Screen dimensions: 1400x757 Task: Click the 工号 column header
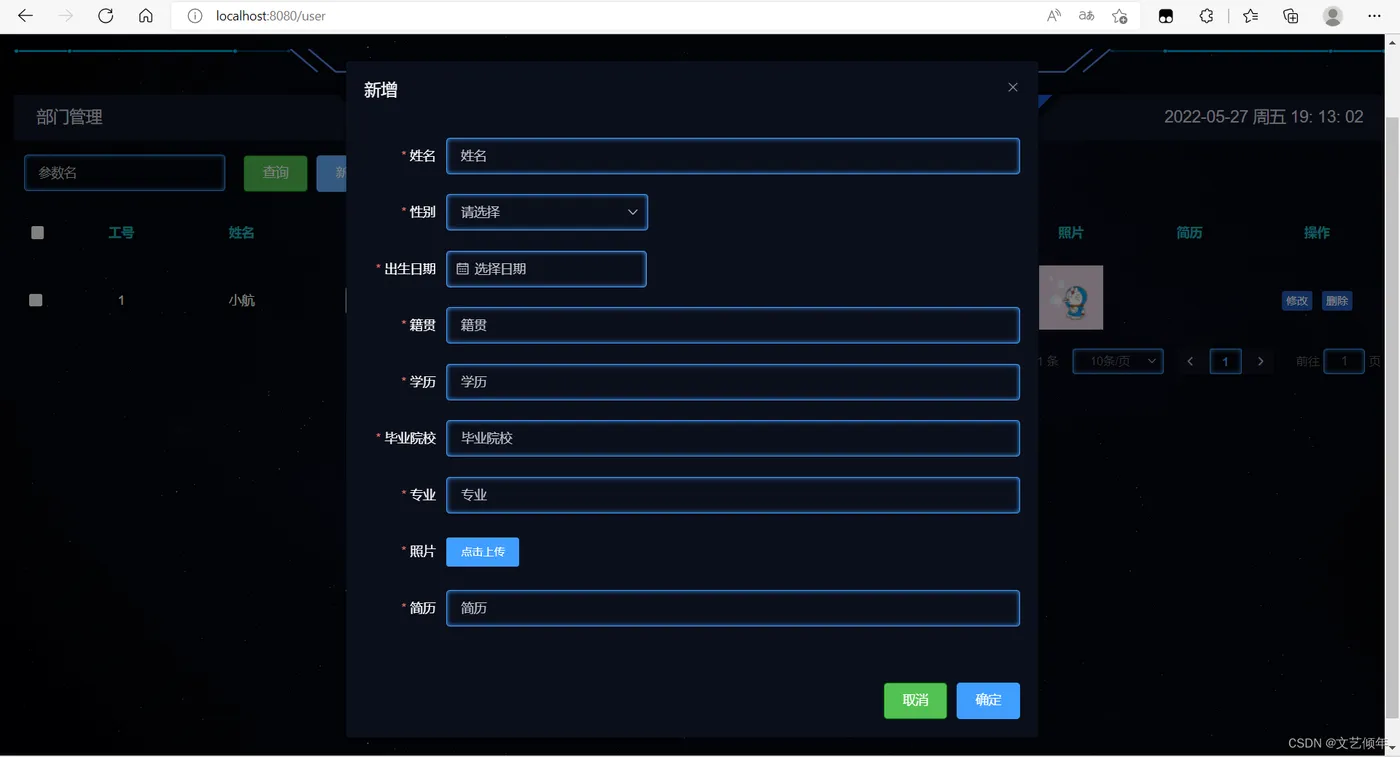pyautogui.click(x=121, y=233)
